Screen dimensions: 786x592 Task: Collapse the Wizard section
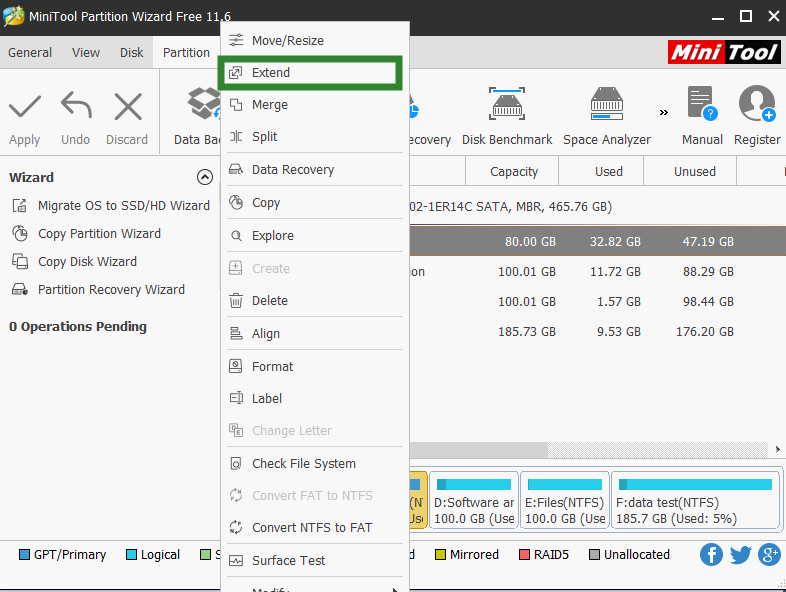205,177
